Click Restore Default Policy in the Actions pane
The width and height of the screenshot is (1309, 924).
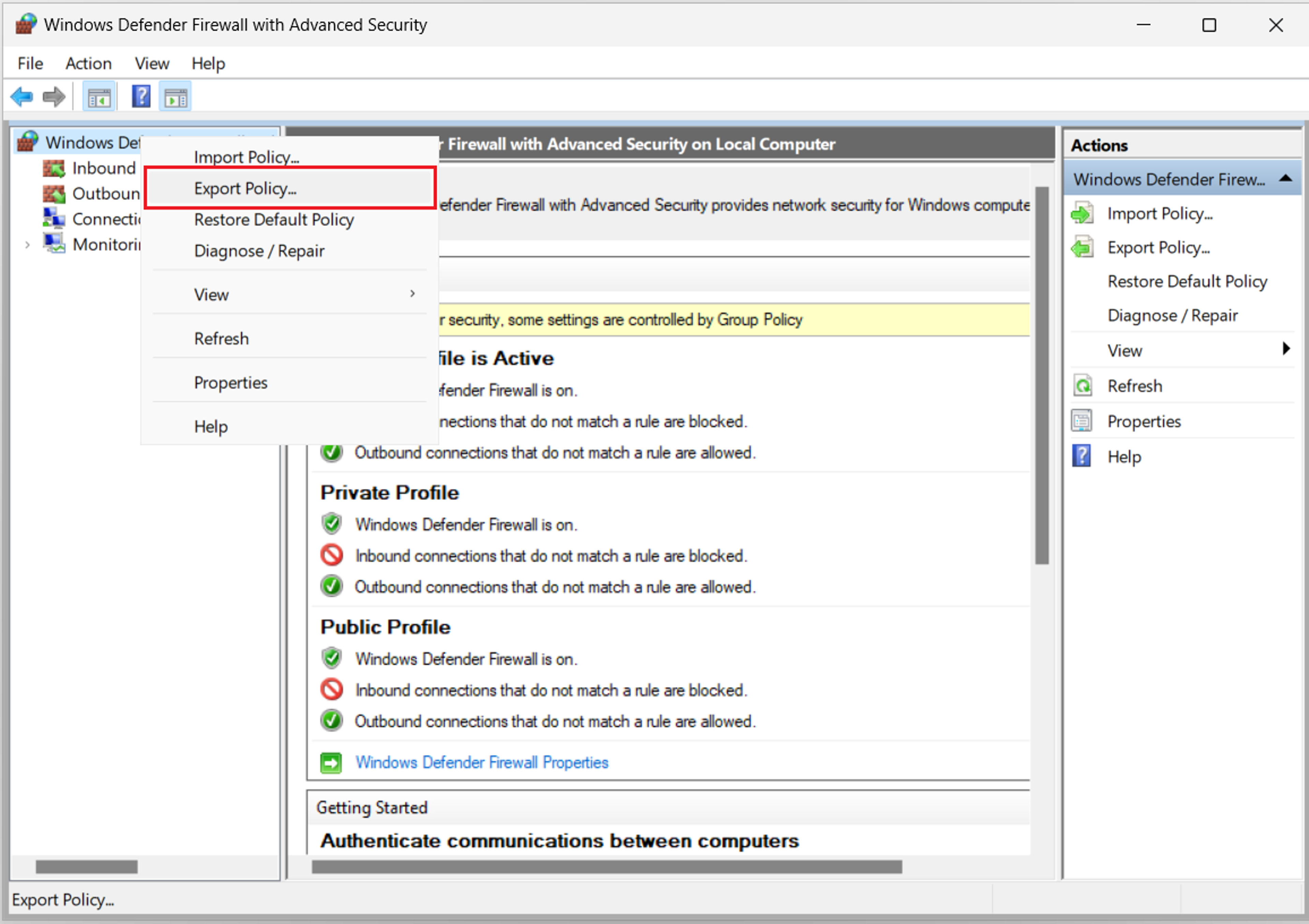pos(1187,282)
